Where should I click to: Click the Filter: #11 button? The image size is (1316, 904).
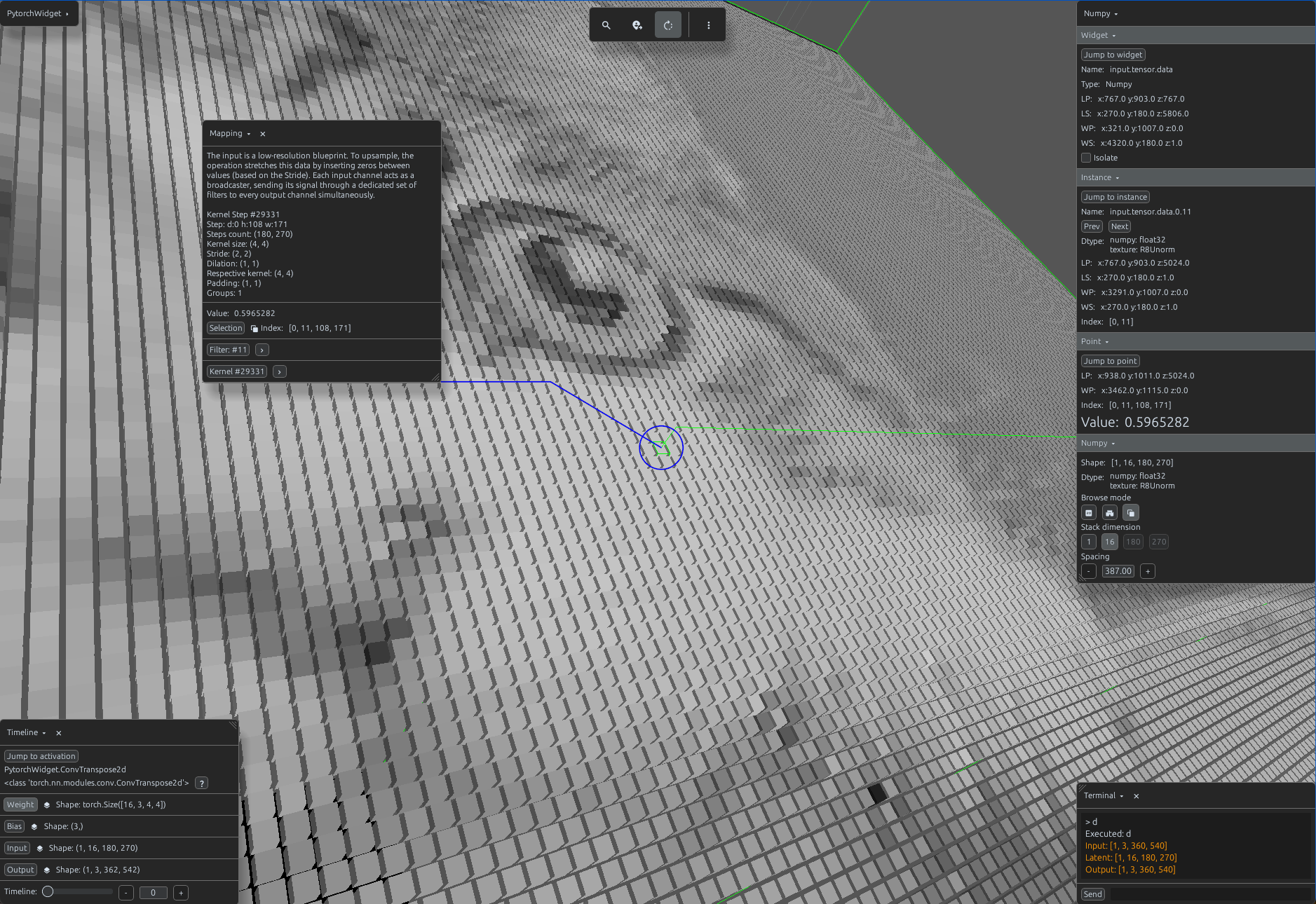[228, 350]
